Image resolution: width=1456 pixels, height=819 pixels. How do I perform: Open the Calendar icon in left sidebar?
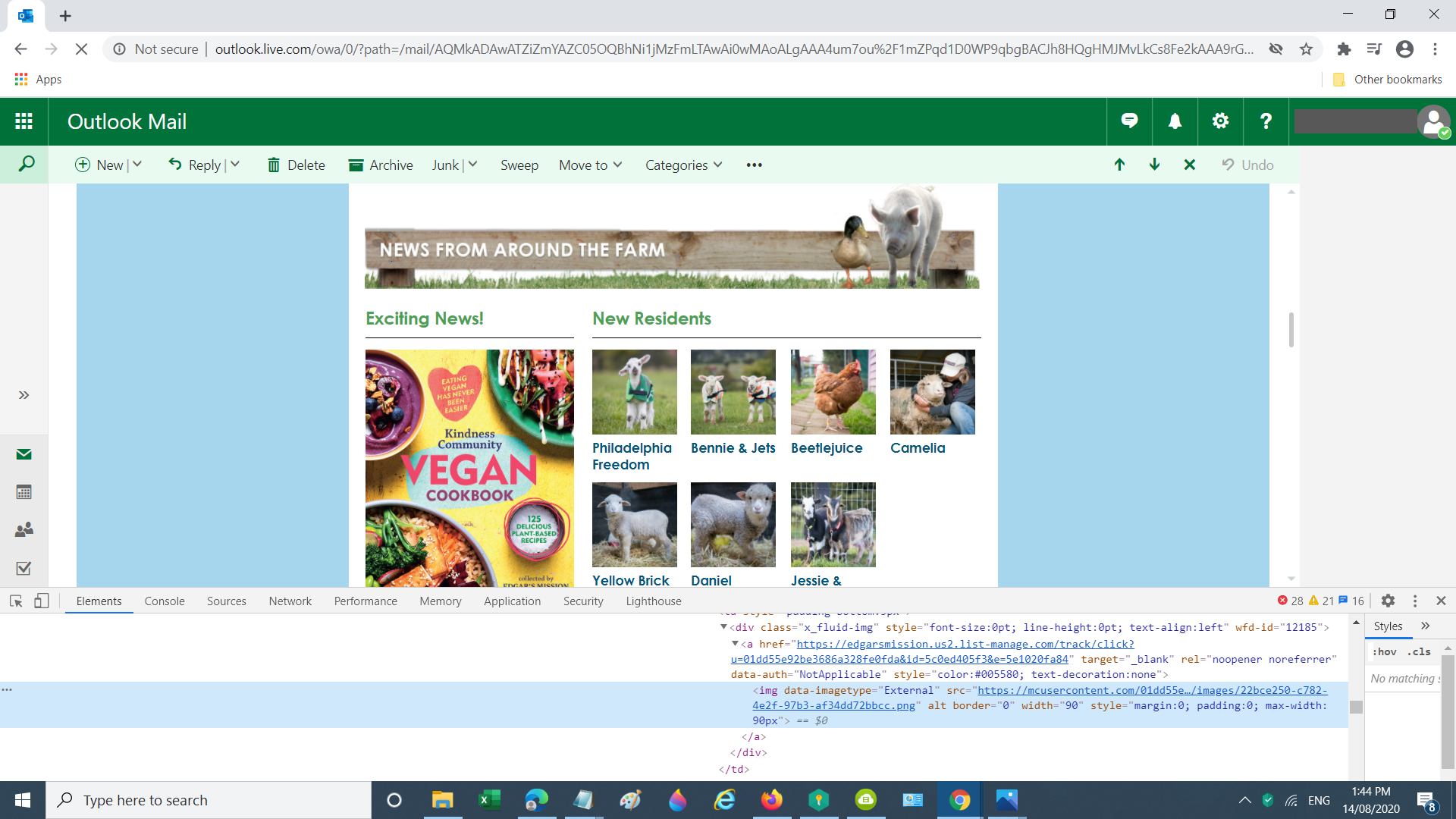click(24, 492)
